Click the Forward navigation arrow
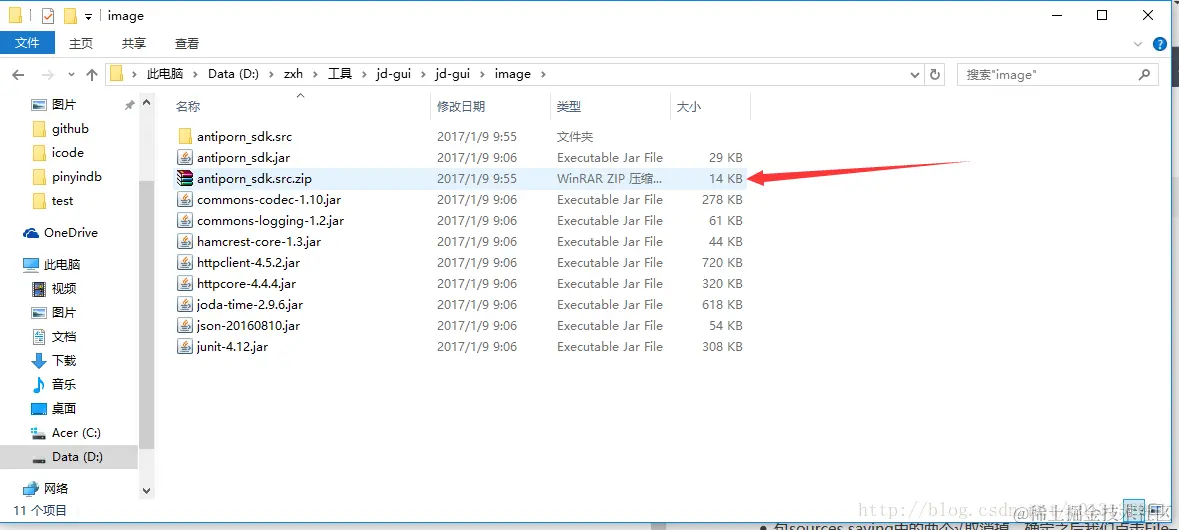Viewport: 1179px width, 530px height. click(x=47, y=74)
